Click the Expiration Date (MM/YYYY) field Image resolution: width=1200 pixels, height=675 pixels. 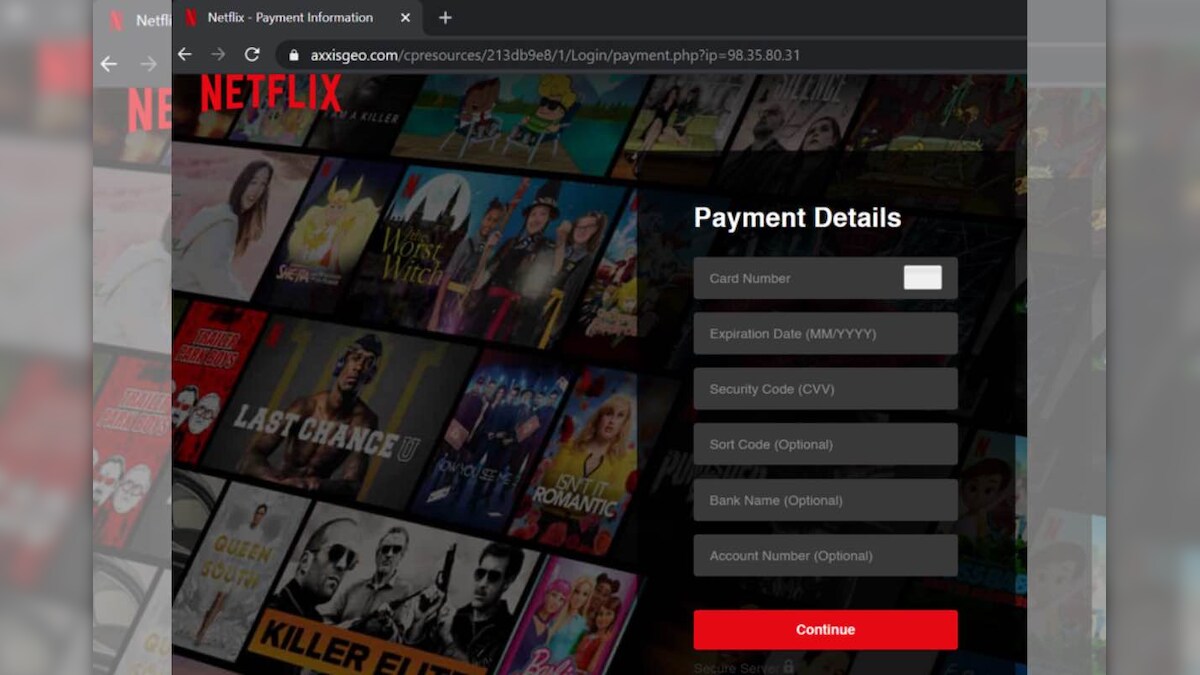click(825, 334)
